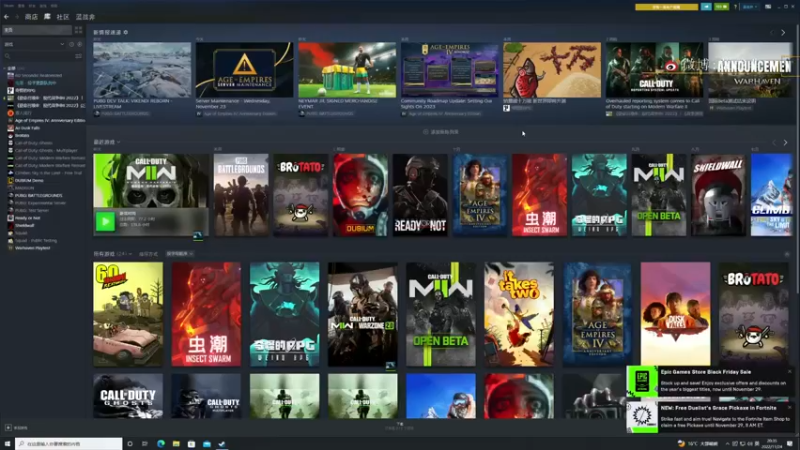
Task: Switch to the 库 library tab
Action: [47, 17]
